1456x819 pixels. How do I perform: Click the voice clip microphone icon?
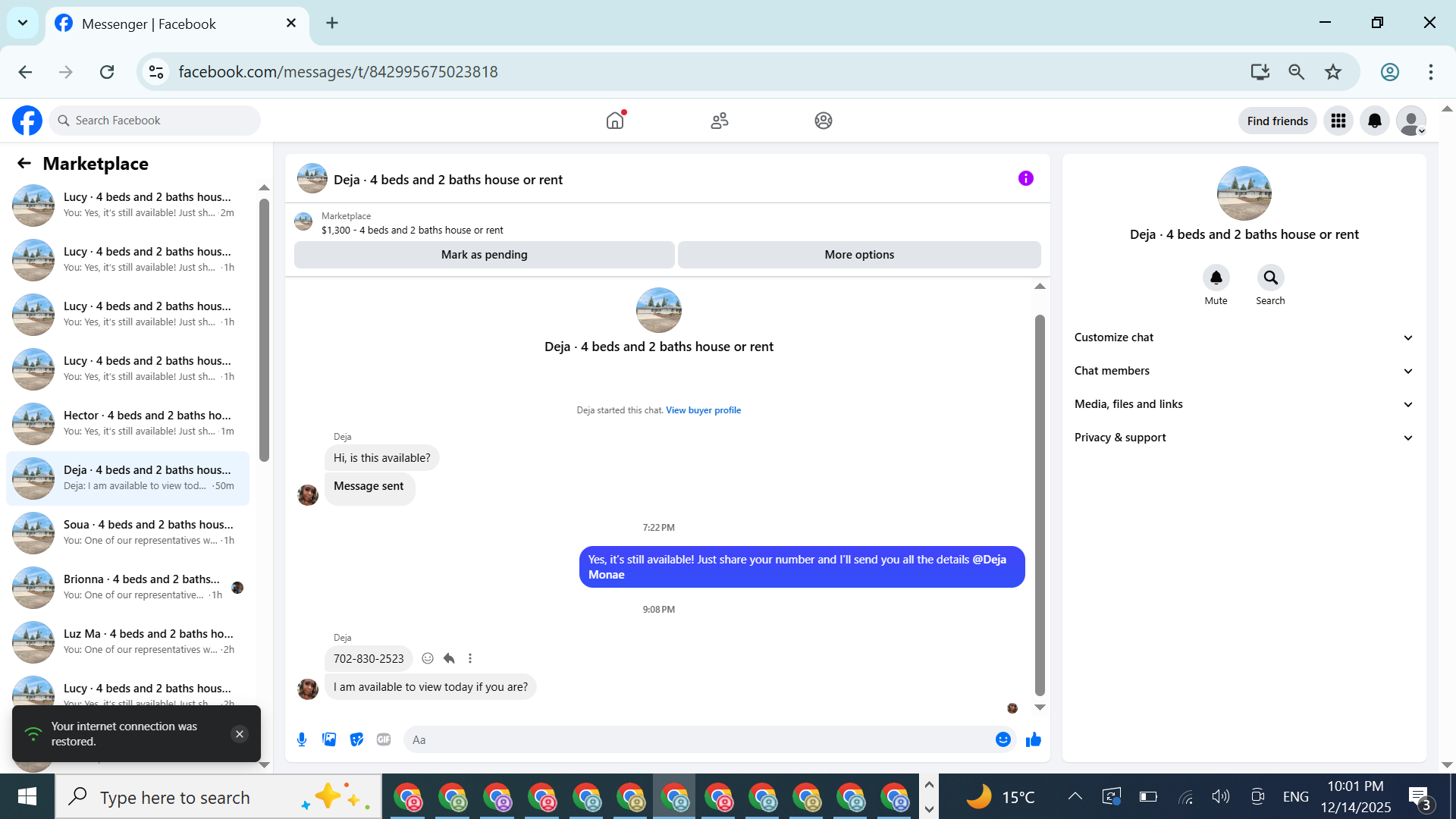[x=302, y=739]
